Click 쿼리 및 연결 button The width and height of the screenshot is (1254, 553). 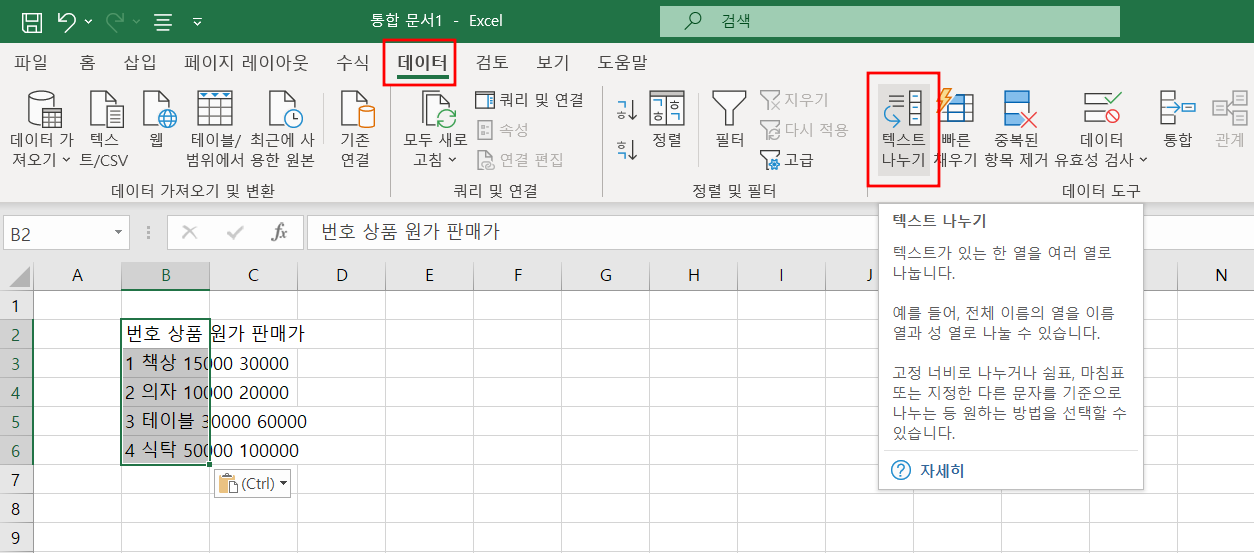point(529,100)
